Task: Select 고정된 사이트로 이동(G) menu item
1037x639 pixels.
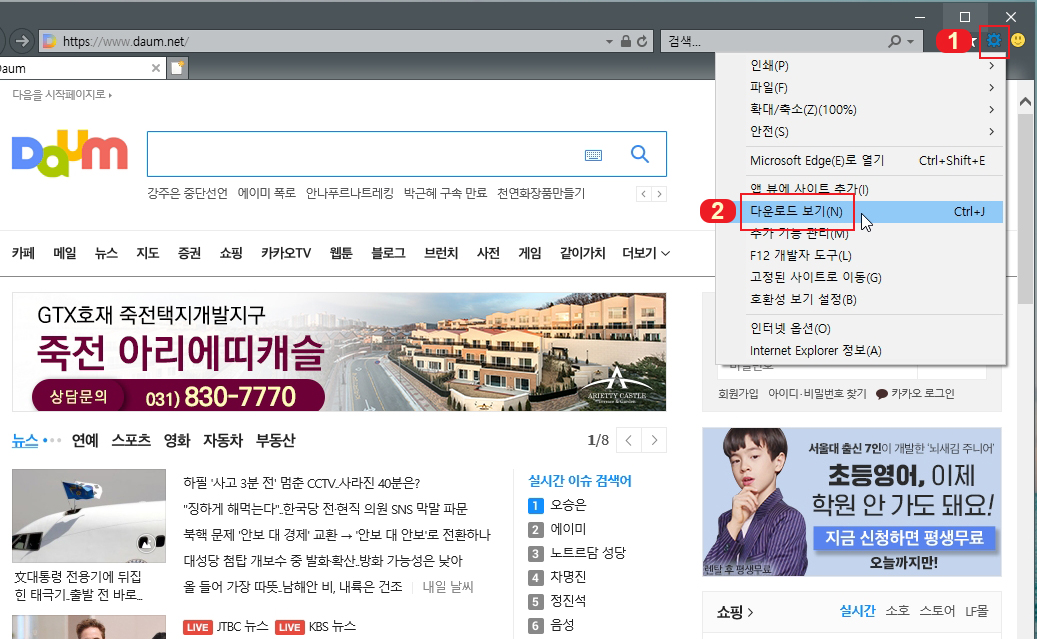Action: click(x=860, y=277)
